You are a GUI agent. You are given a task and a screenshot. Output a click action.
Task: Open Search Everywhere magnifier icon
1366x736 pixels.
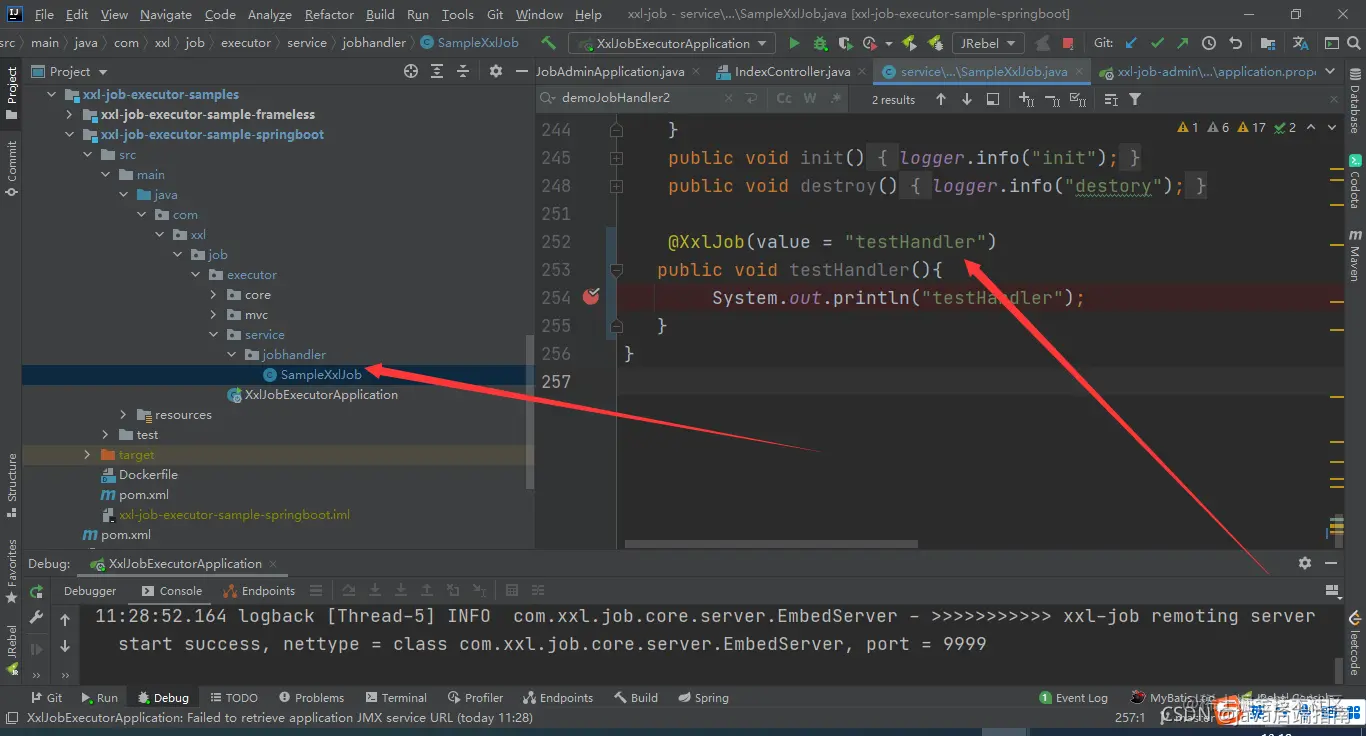[1356, 43]
